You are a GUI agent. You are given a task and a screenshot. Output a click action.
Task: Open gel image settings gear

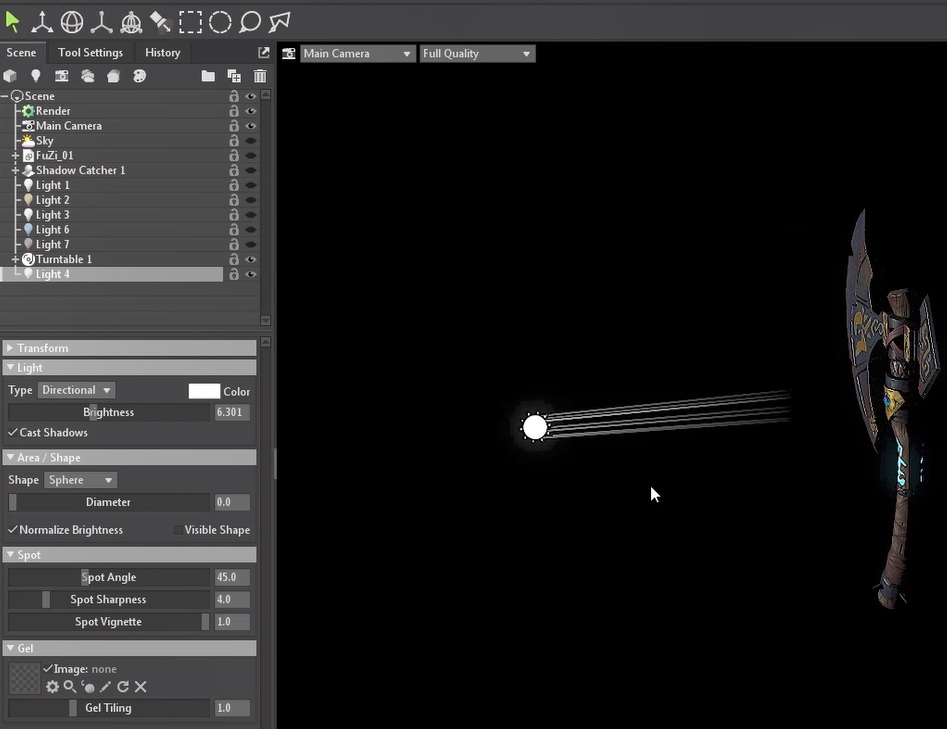pos(52,687)
